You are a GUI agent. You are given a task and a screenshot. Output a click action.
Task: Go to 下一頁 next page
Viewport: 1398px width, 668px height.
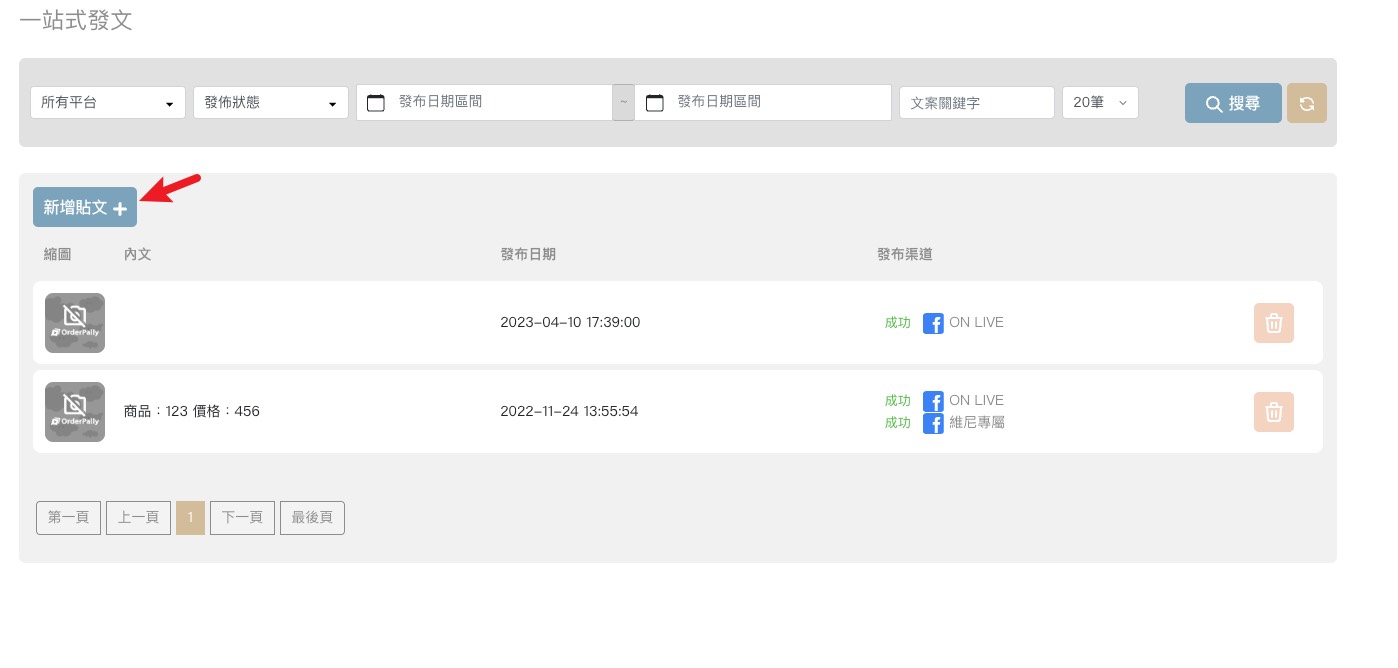click(242, 518)
